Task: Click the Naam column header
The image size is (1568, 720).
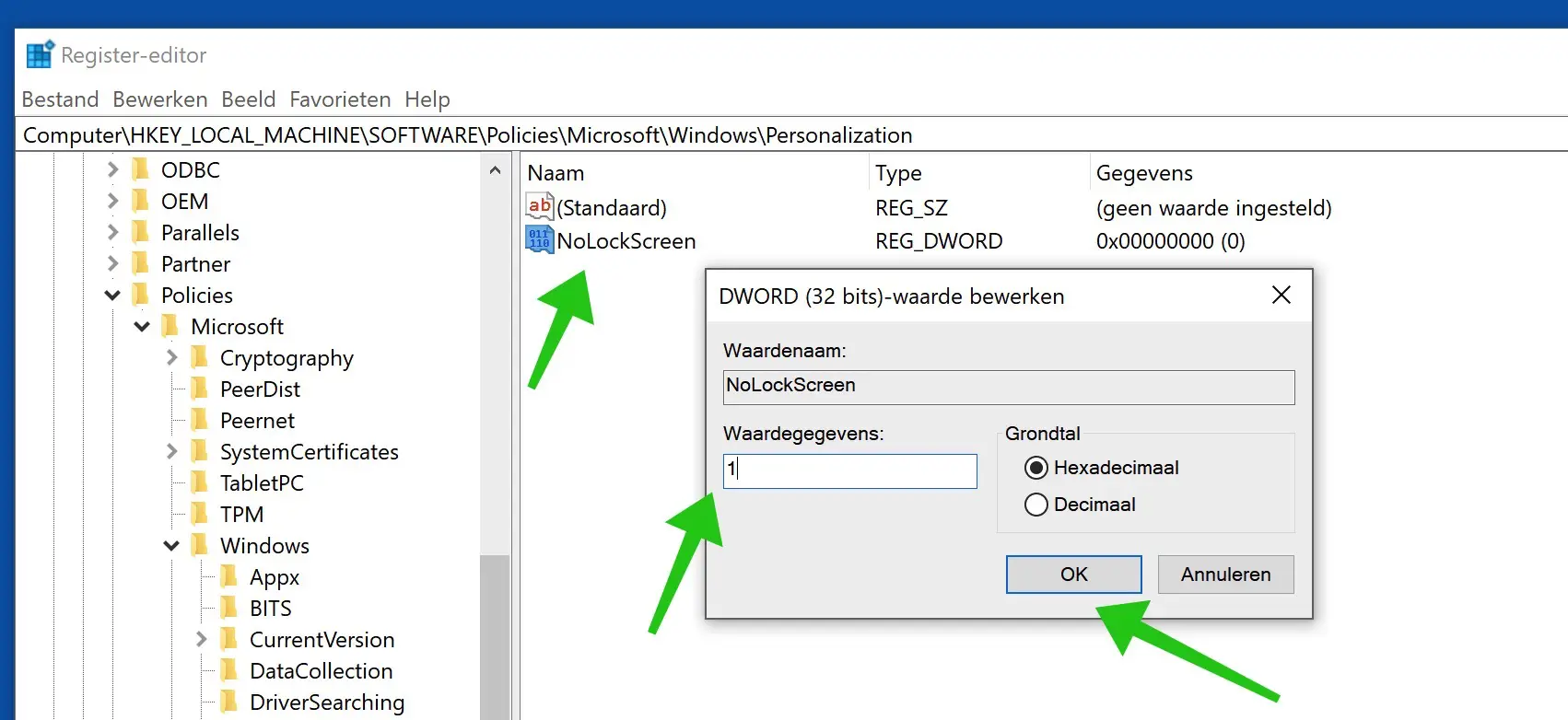Action: tap(696, 173)
